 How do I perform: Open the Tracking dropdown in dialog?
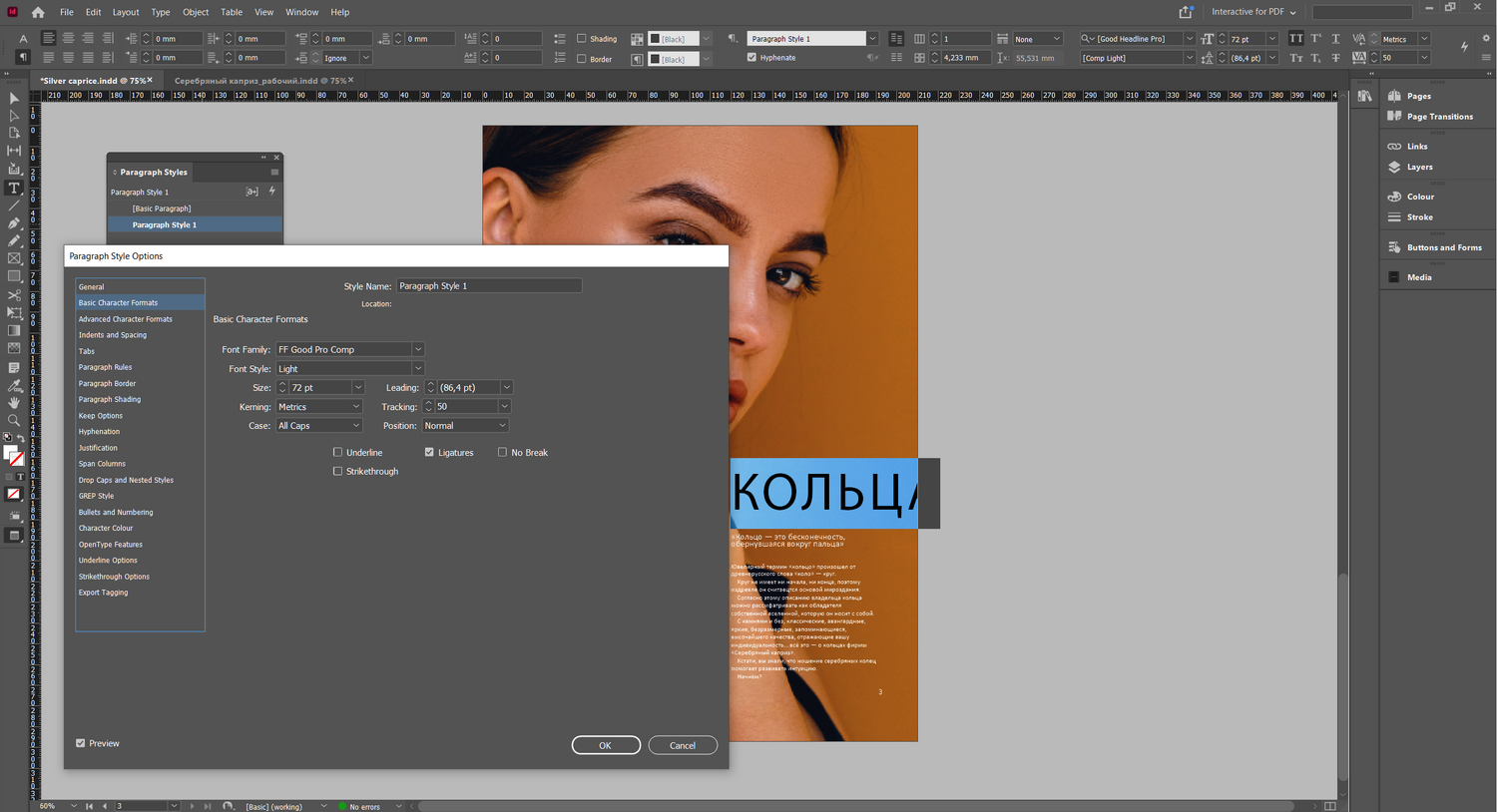tap(504, 407)
